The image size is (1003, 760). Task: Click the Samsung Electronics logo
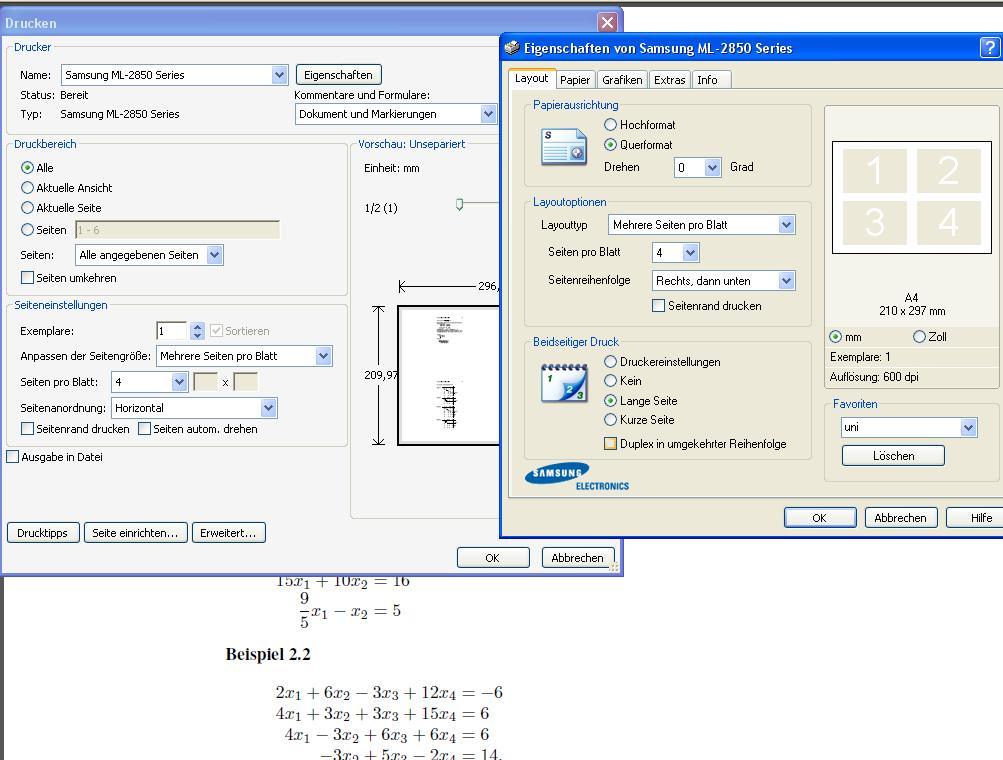(x=577, y=477)
